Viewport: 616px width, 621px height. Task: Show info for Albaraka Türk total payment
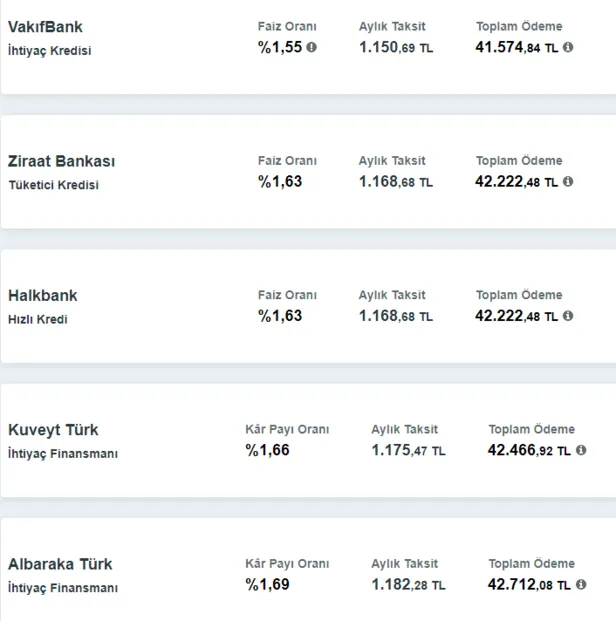[581, 585]
